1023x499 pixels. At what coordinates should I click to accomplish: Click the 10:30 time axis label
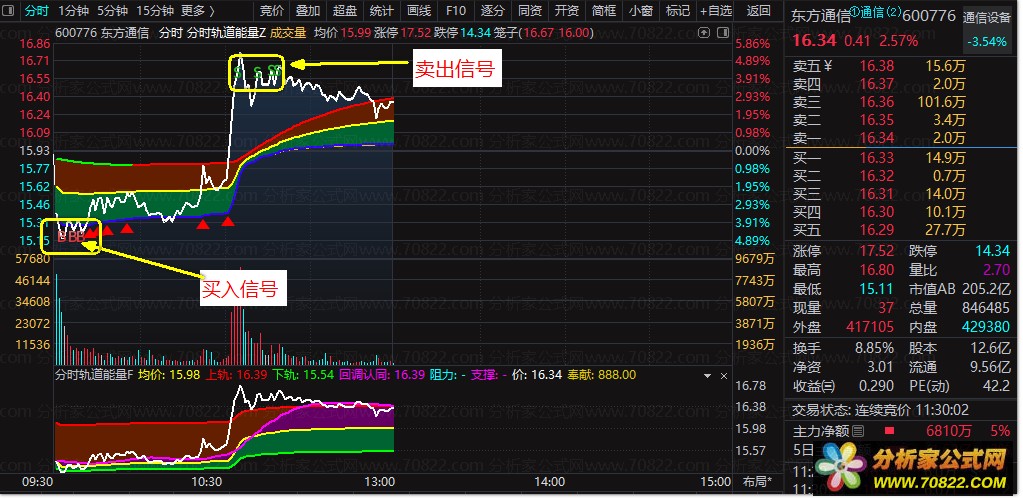point(206,482)
